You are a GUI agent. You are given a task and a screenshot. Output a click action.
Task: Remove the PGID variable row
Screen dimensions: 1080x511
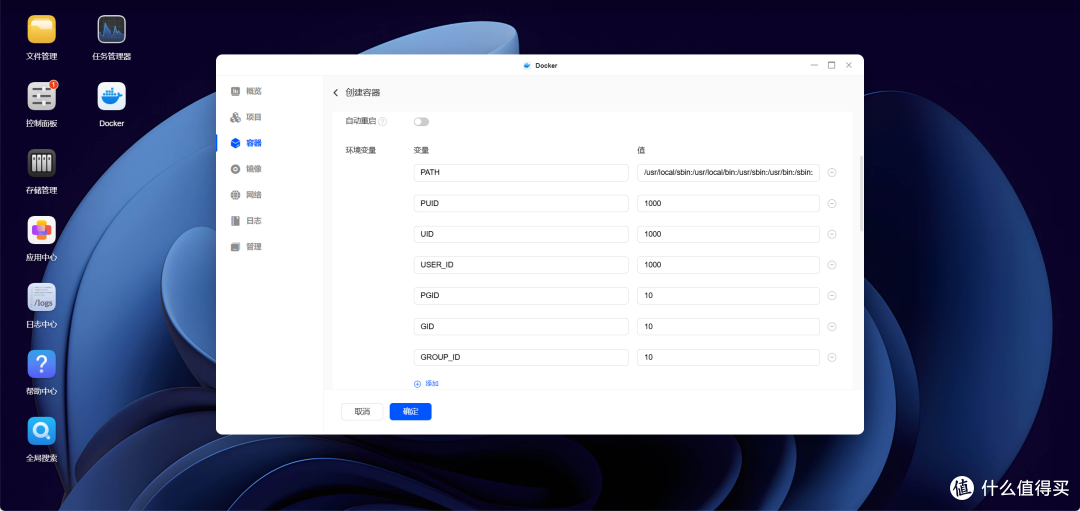(x=832, y=295)
